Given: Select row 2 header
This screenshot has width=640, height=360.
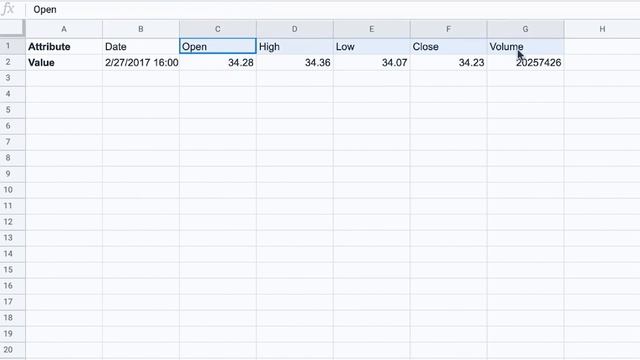Looking at the screenshot, I should (12, 62).
